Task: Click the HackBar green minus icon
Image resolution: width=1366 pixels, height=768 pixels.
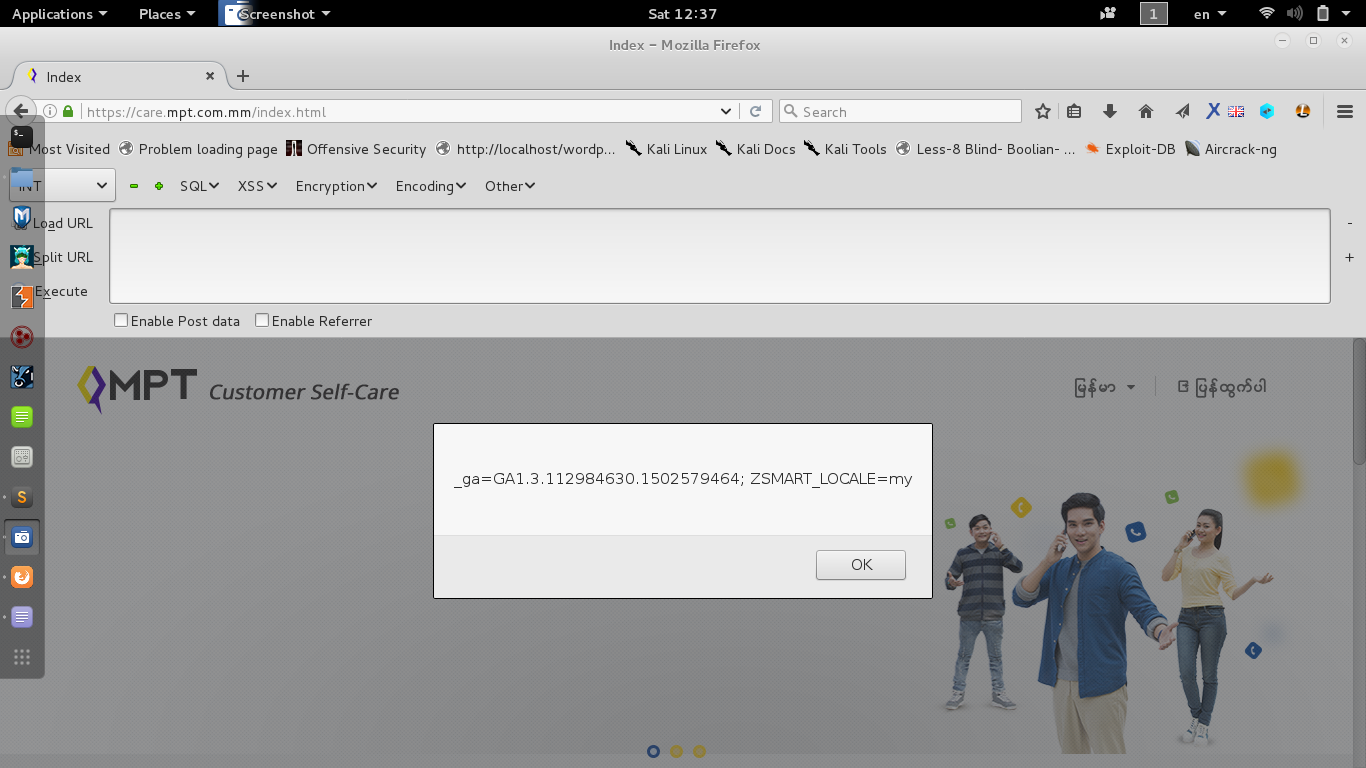Action: (134, 186)
